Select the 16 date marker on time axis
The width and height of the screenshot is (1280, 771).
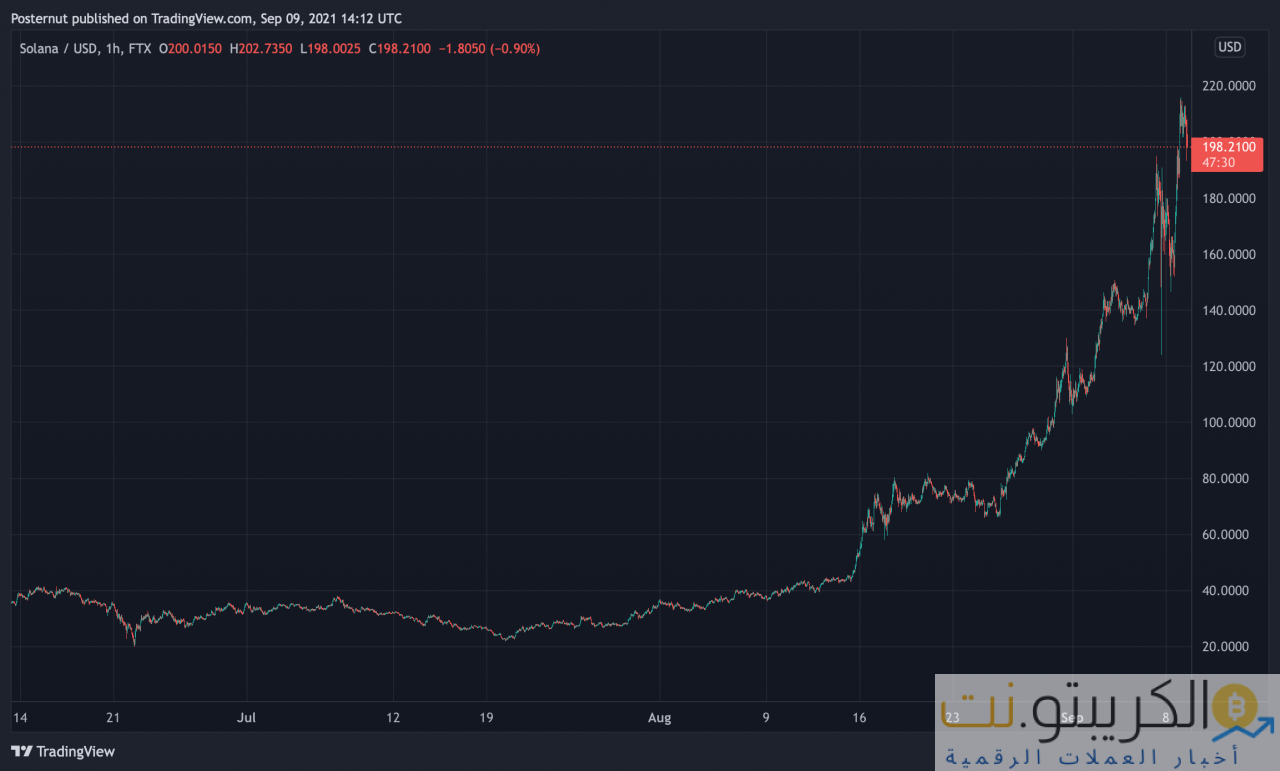pos(858,718)
